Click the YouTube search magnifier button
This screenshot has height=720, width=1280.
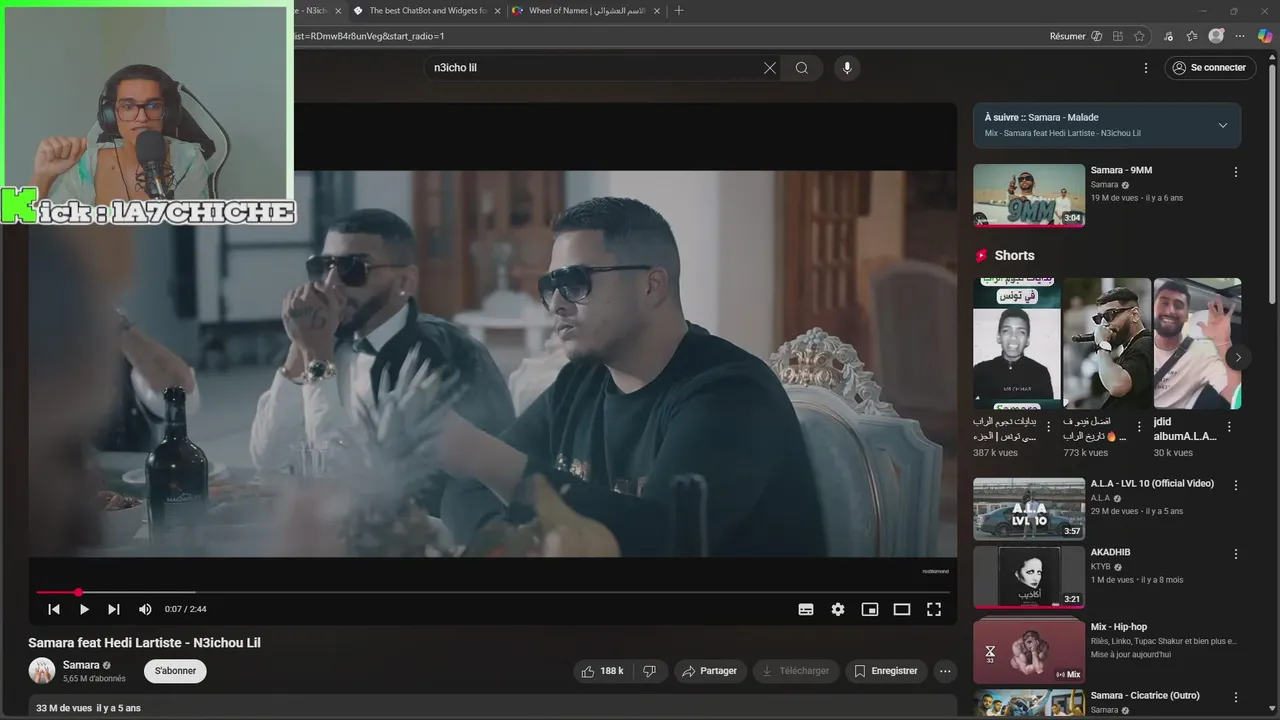(x=802, y=68)
